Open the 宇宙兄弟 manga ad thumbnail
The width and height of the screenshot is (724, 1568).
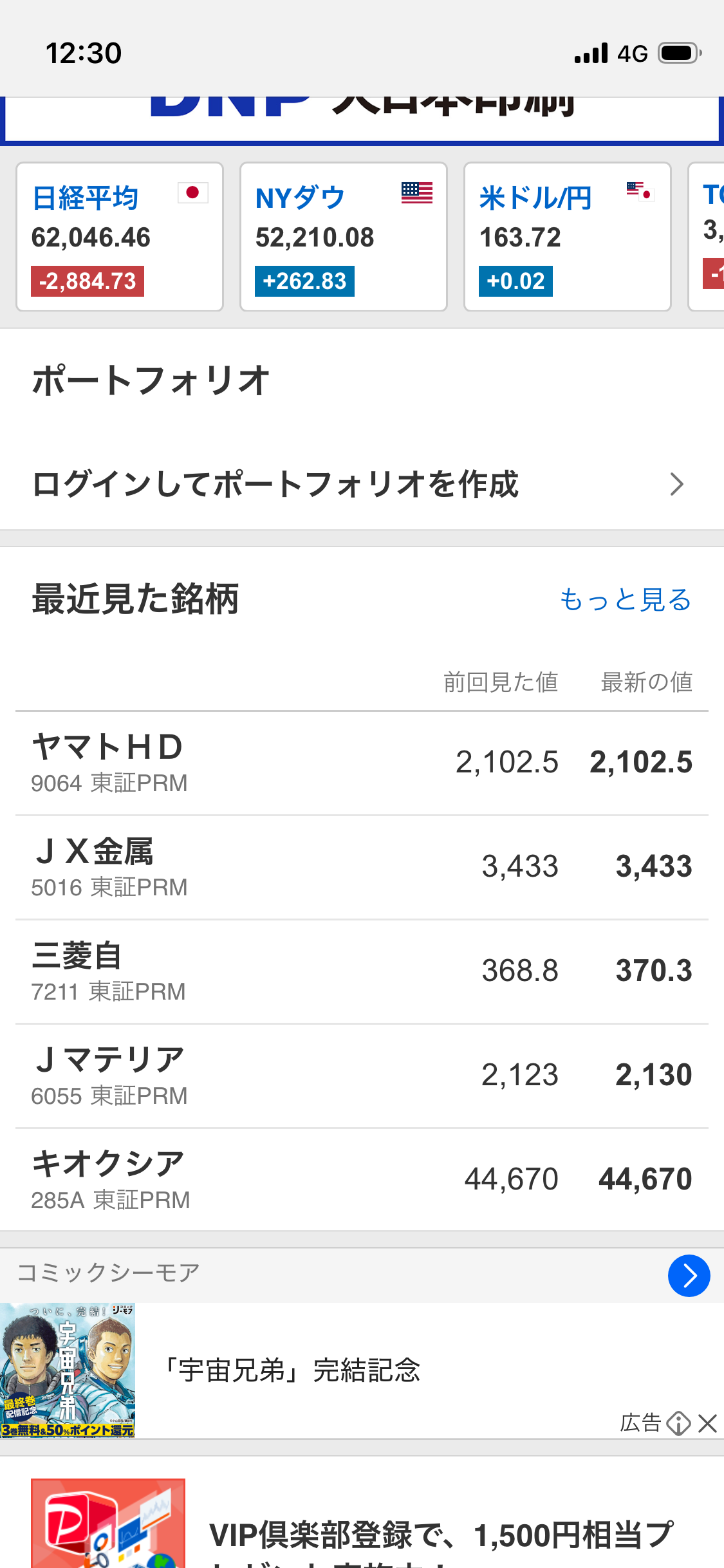coord(68,1370)
